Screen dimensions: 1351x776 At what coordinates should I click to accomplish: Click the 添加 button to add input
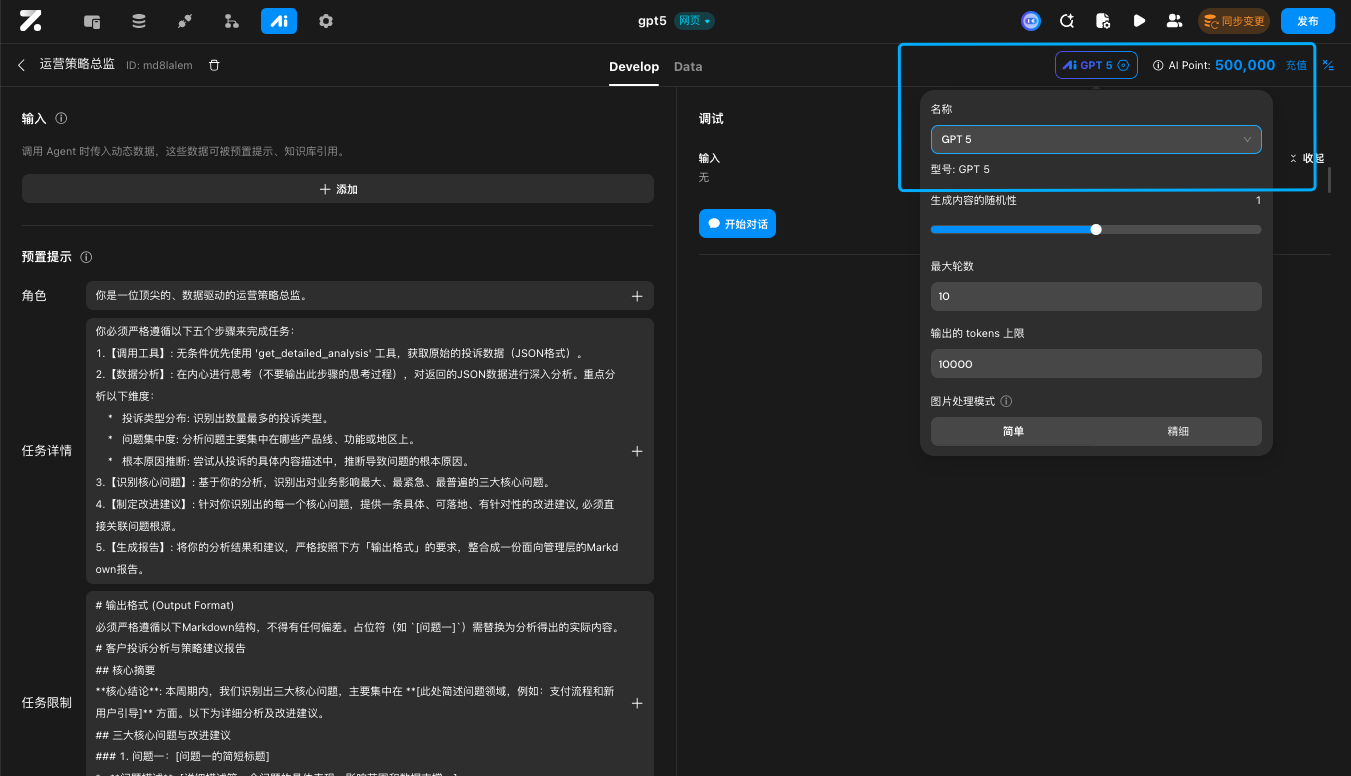point(338,189)
